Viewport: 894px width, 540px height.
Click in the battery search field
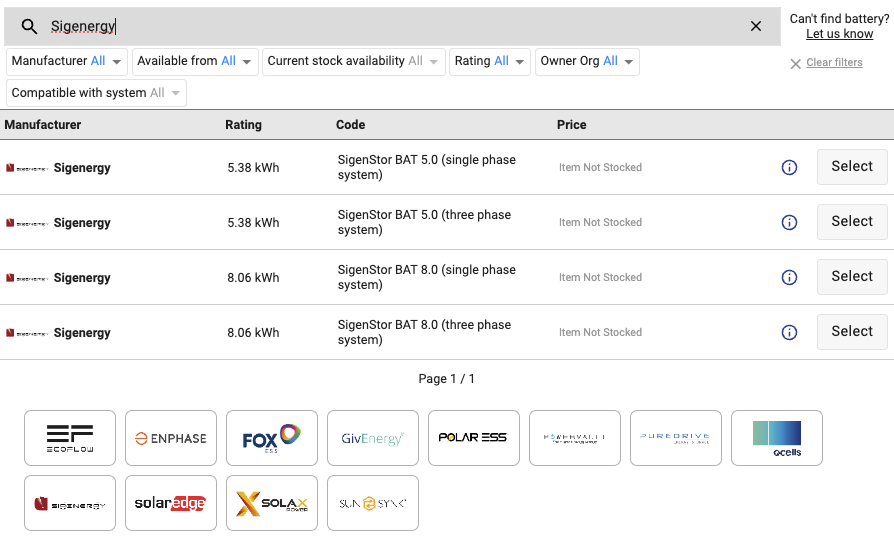(x=392, y=26)
